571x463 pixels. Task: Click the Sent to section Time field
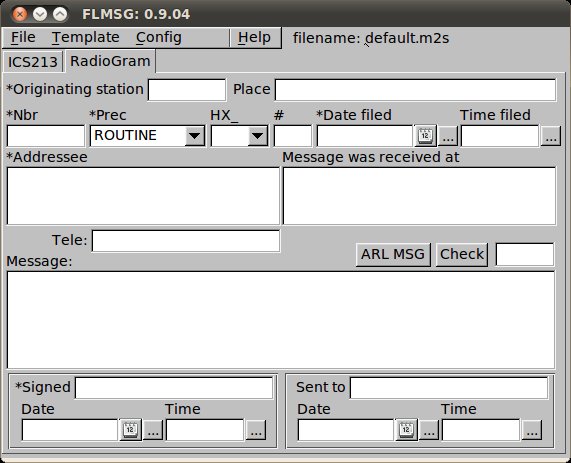click(481, 430)
